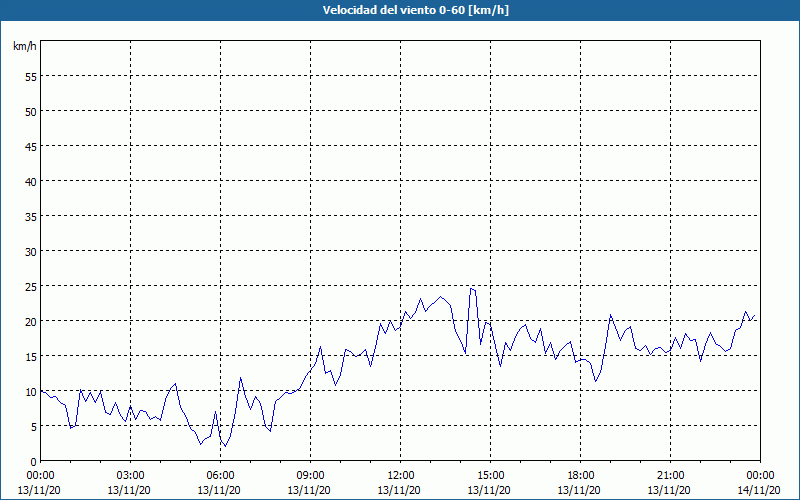Click the "12:00" time label

(x=401, y=476)
